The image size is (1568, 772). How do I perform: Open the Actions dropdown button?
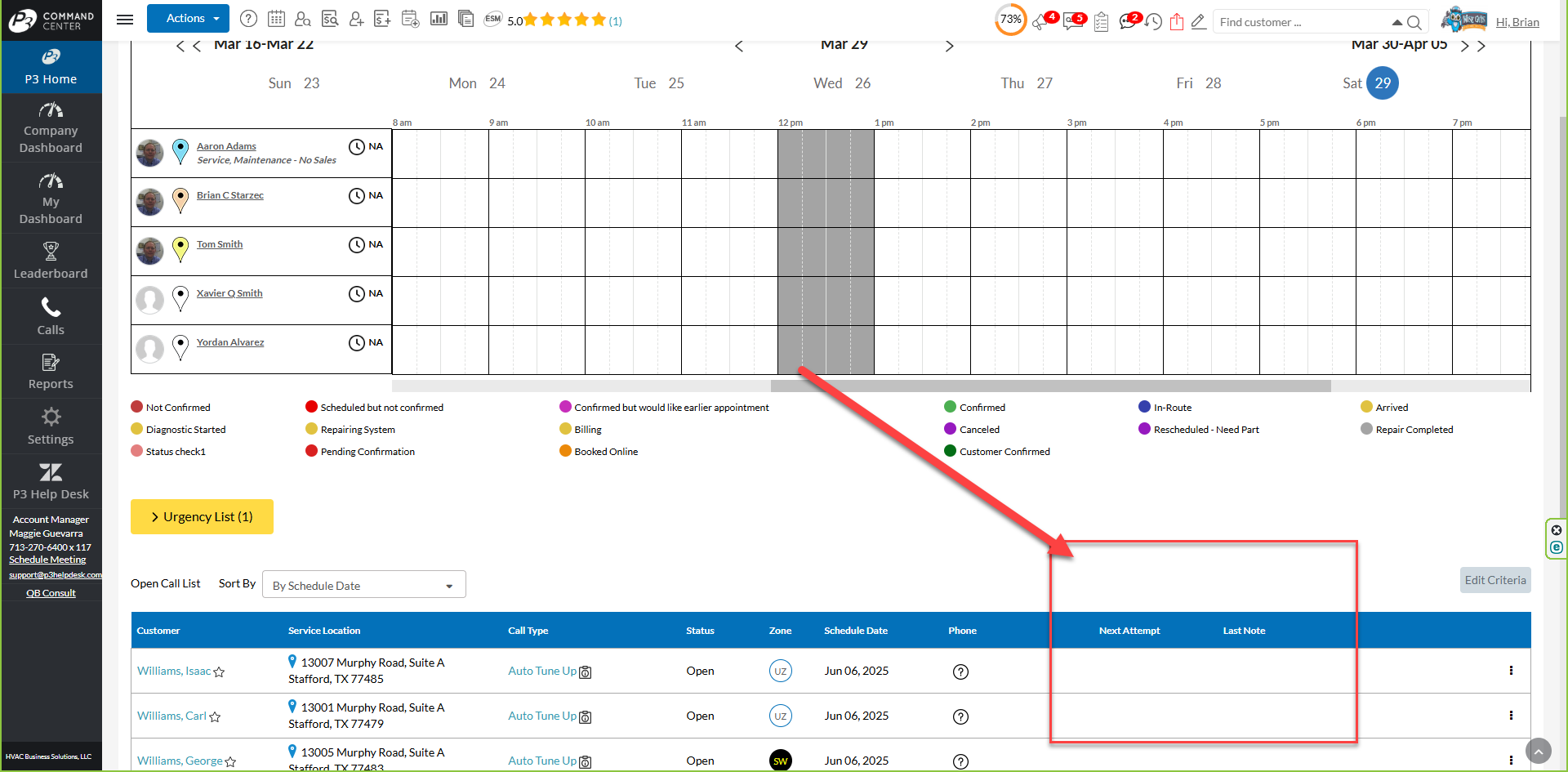click(x=188, y=19)
